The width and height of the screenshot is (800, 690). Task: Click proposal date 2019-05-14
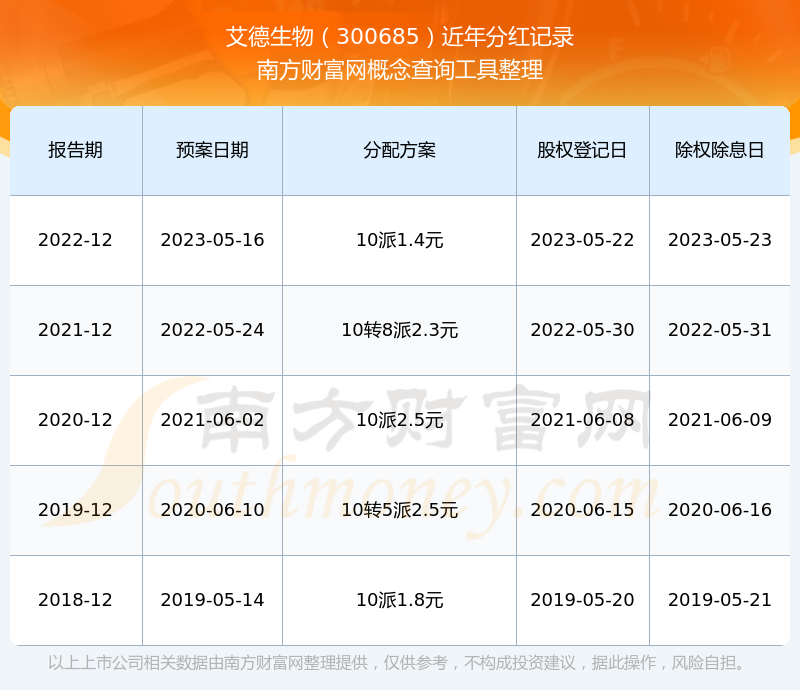point(212,600)
